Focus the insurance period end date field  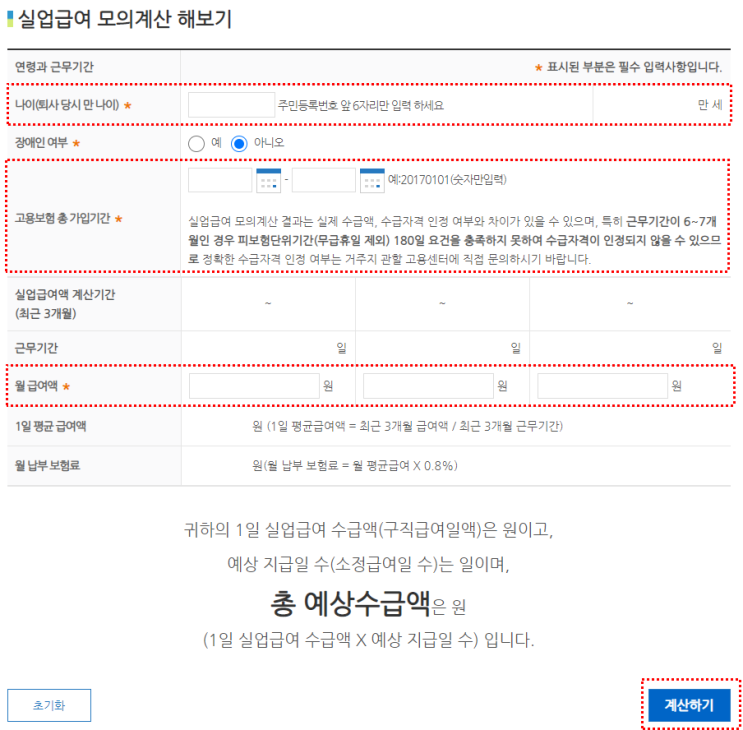[324, 180]
